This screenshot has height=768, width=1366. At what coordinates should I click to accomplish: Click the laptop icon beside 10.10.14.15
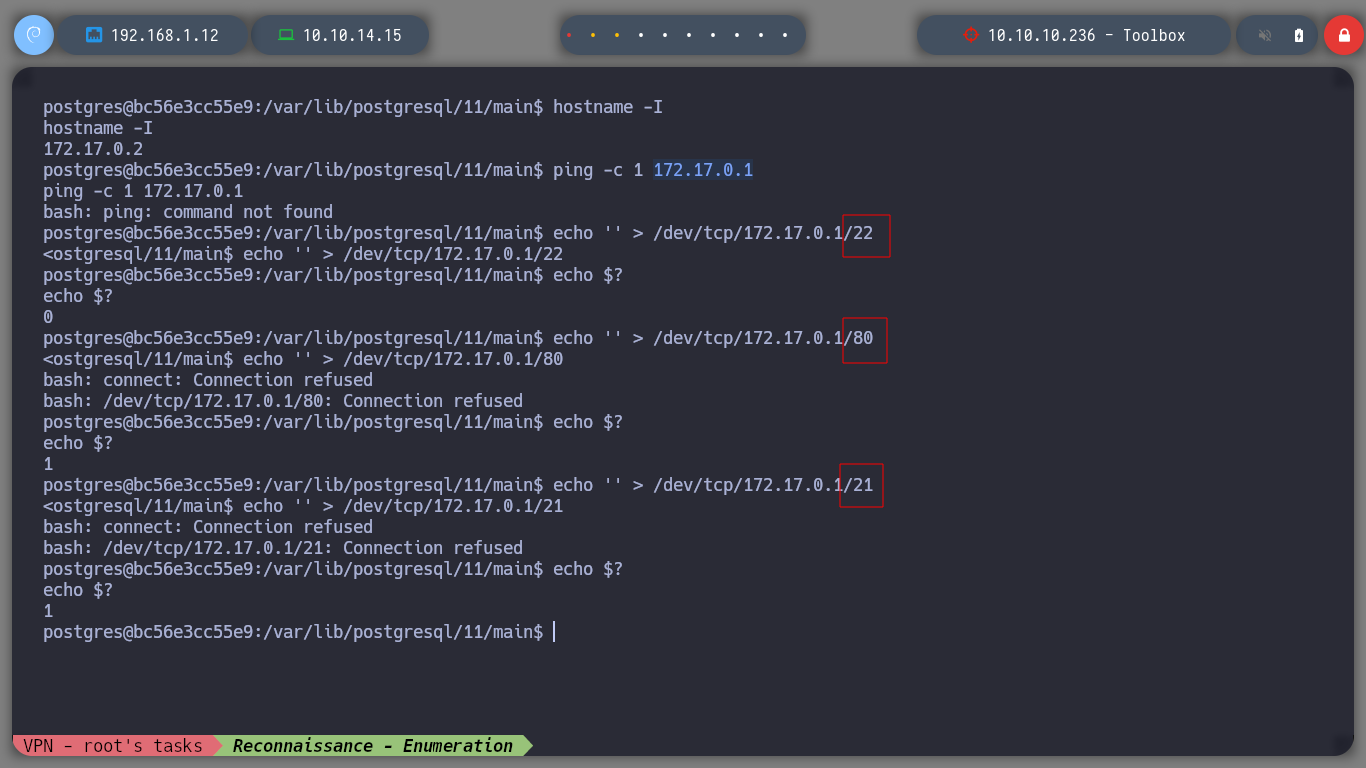[286, 35]
